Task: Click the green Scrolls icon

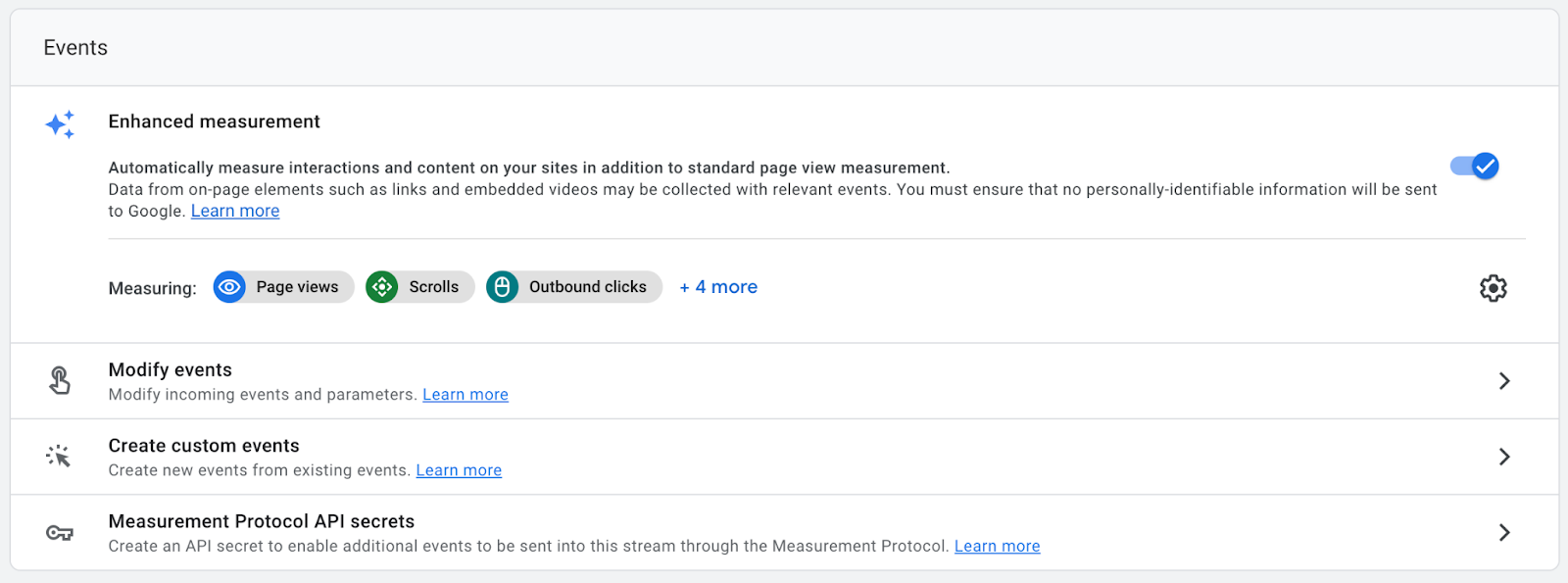Action: click(382, 287)
